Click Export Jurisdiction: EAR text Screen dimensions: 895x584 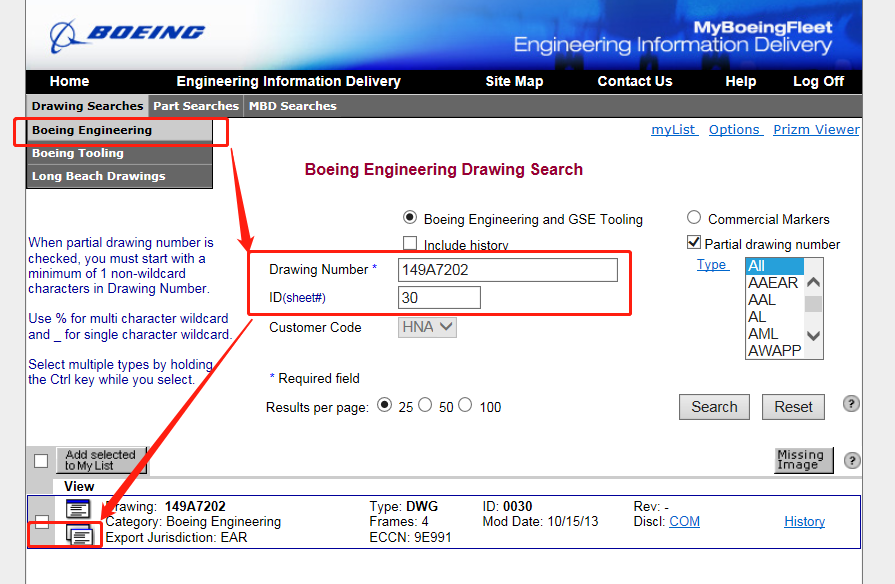coord(176,538)
